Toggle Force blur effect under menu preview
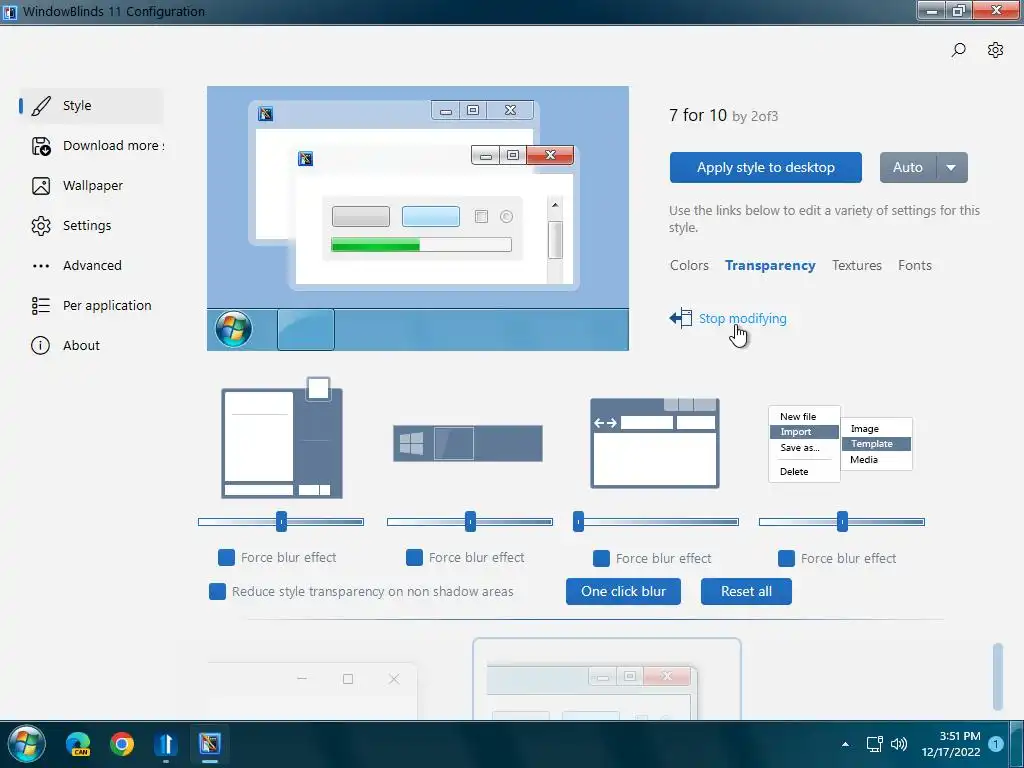Screen dimensions: 1024x768 pyautogui.click(x=786, y=558)
